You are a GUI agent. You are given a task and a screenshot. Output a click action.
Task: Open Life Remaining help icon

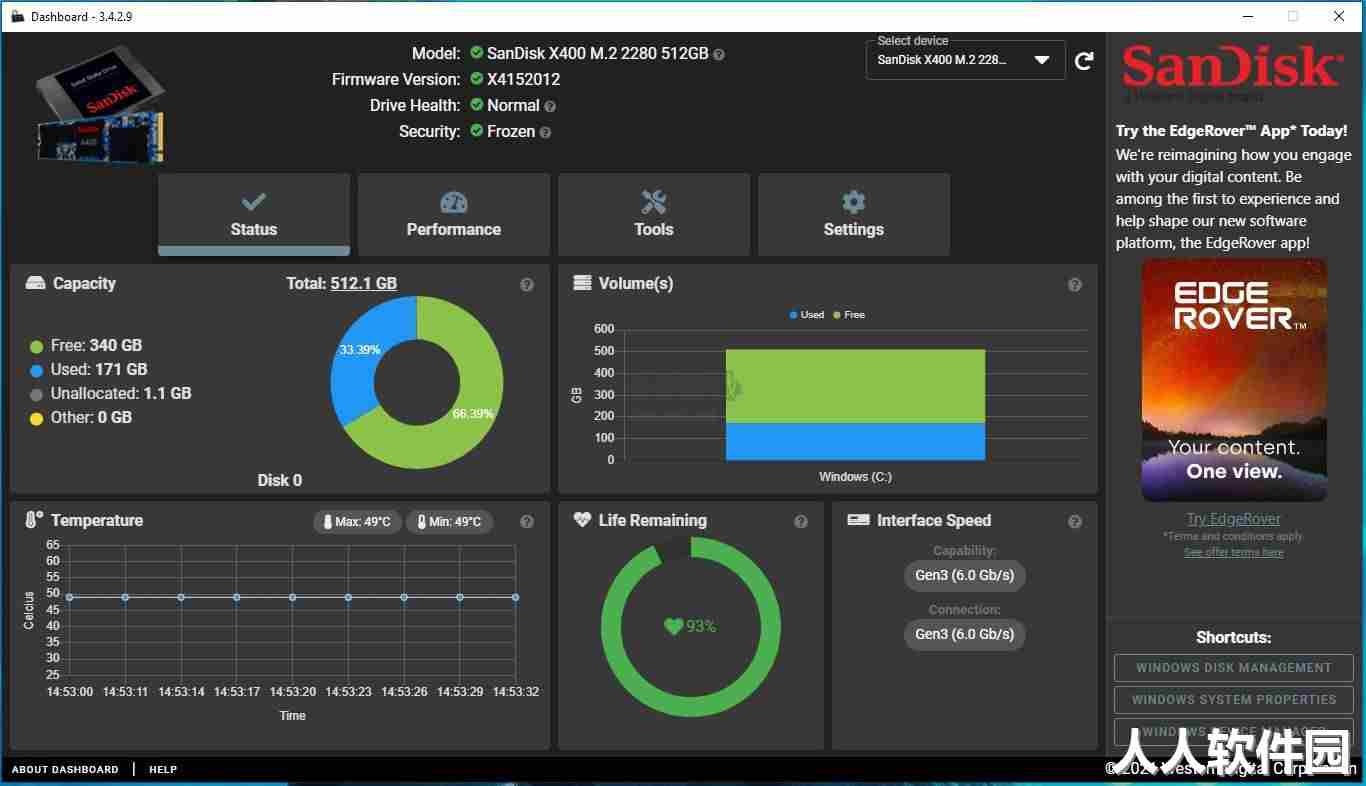pyautogui.click(x=801, y=522)
